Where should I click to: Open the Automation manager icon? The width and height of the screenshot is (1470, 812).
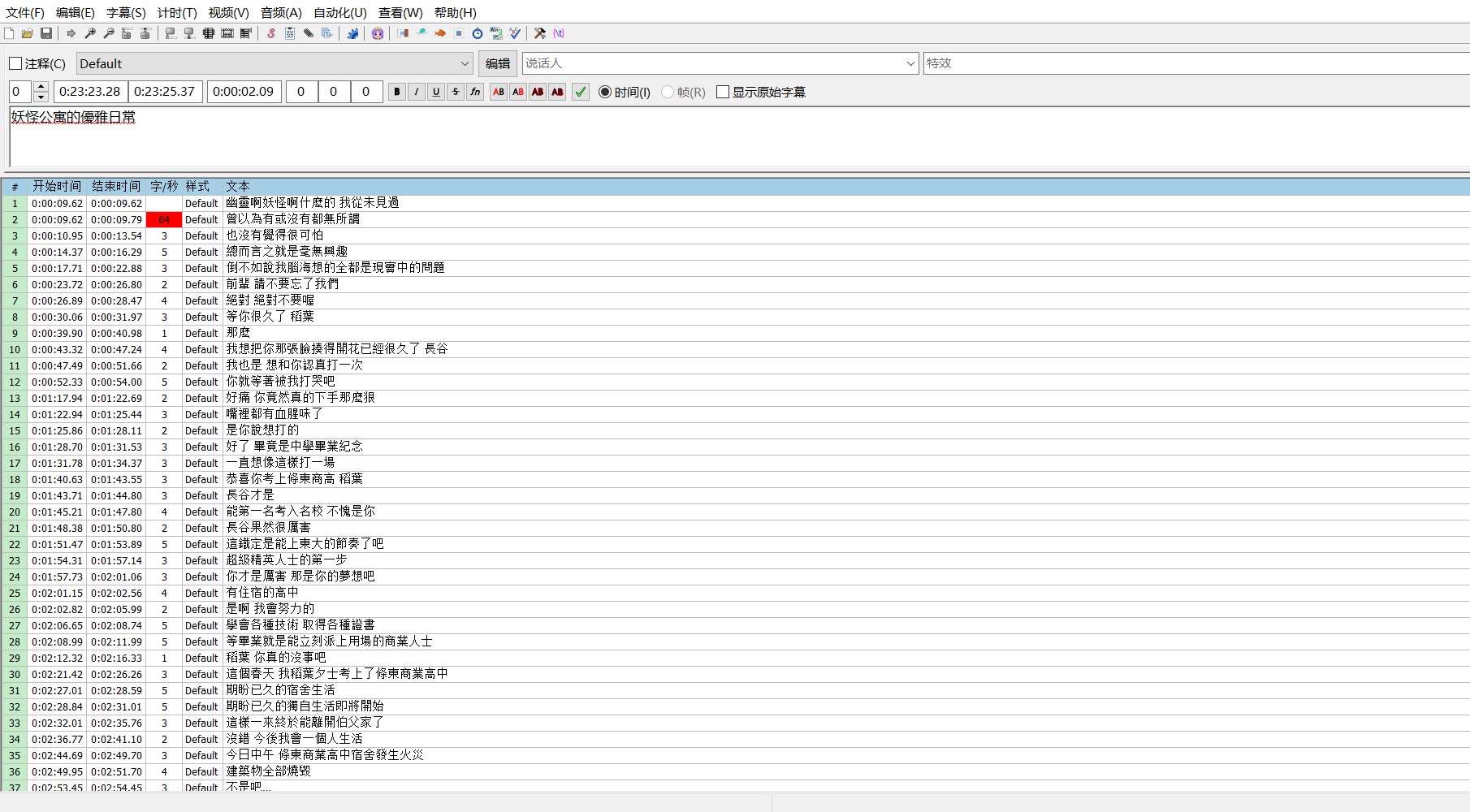[x=352, y=33]
